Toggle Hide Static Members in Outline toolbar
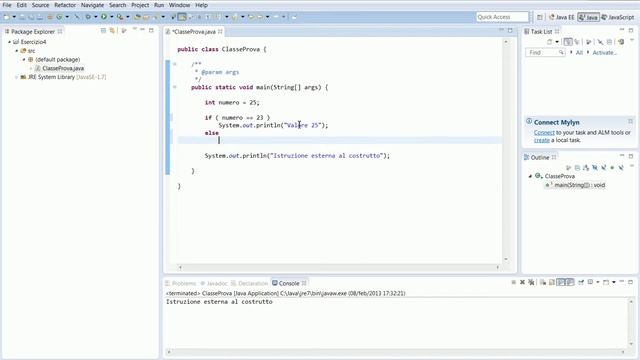Screen dimensions: 640x360 pyautogui.click(x=604, y=168)
